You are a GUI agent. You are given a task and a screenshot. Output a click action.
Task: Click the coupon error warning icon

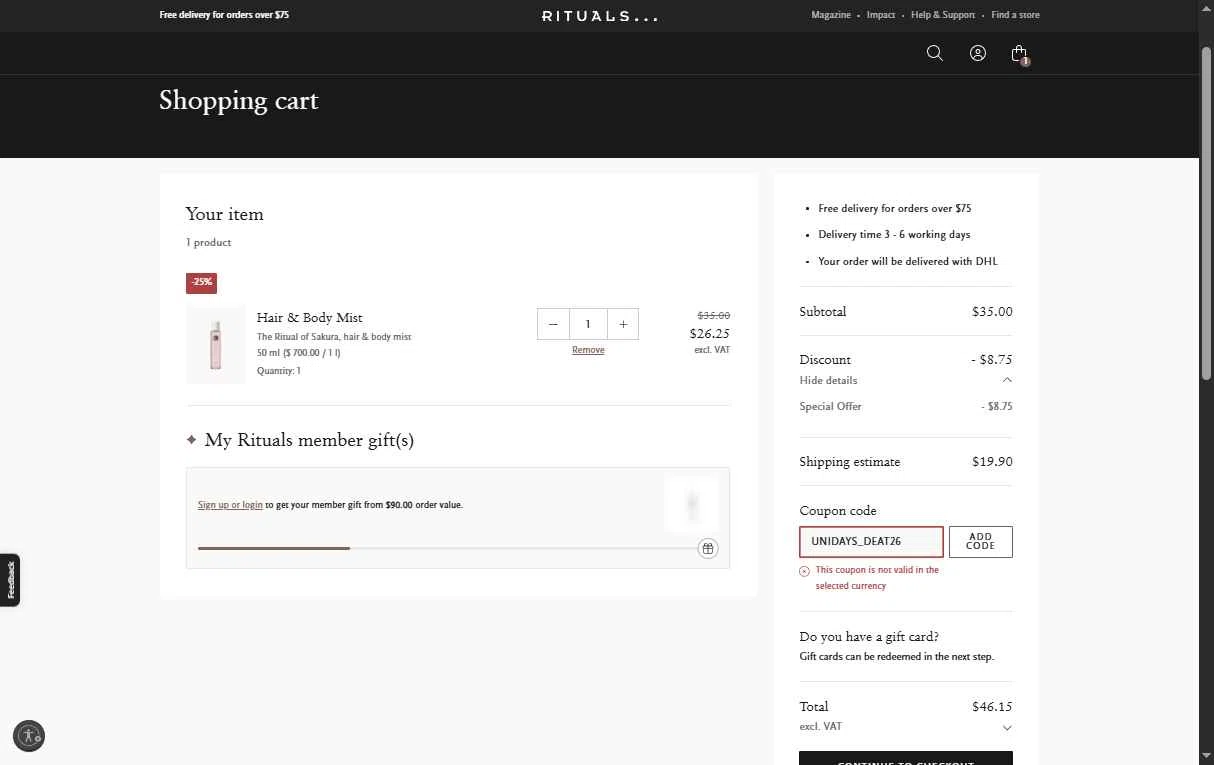point(804,571)
